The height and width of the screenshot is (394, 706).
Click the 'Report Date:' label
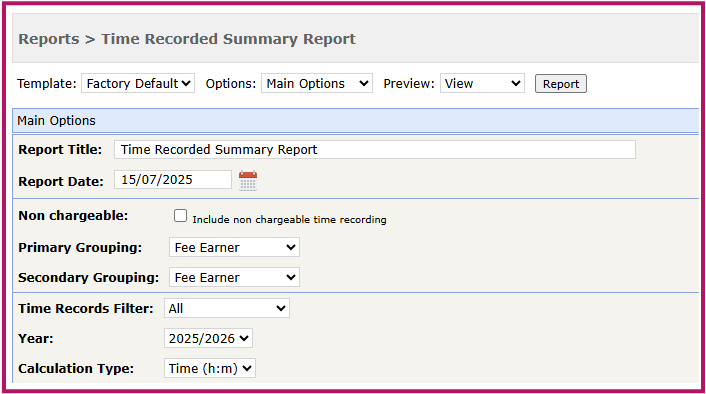tap(61, 181)
